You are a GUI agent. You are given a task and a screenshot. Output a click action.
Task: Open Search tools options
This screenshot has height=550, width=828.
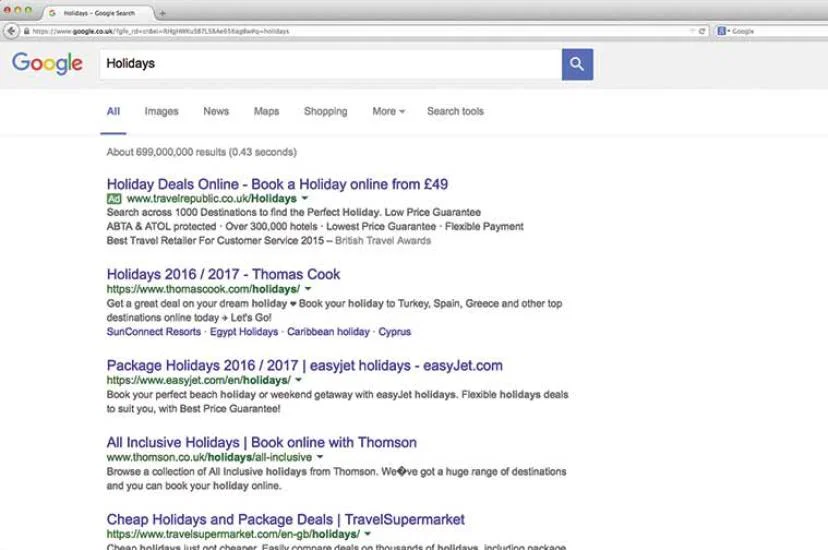[455, 111]
